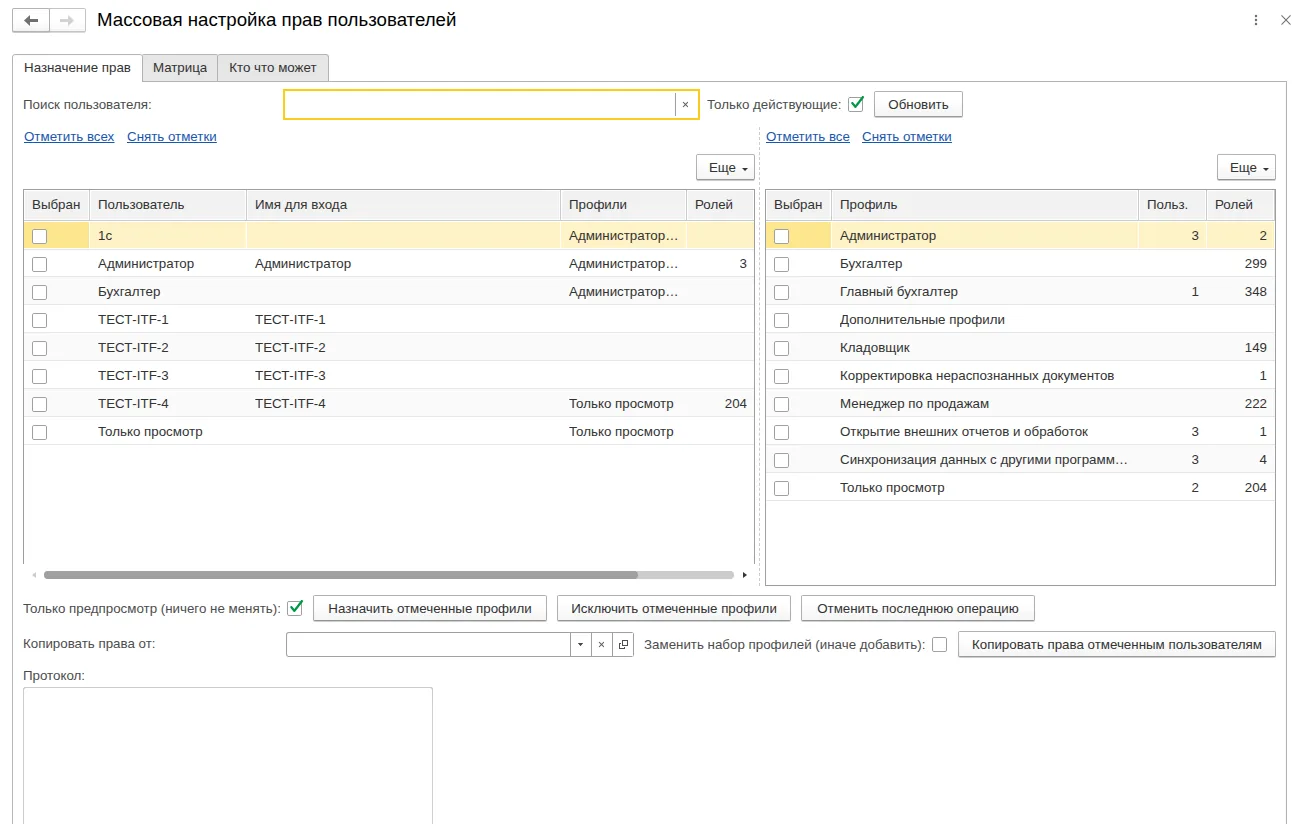Open the 'Еще' menu above the users table
Screen dimensions: 1307x836
point(725,168)
